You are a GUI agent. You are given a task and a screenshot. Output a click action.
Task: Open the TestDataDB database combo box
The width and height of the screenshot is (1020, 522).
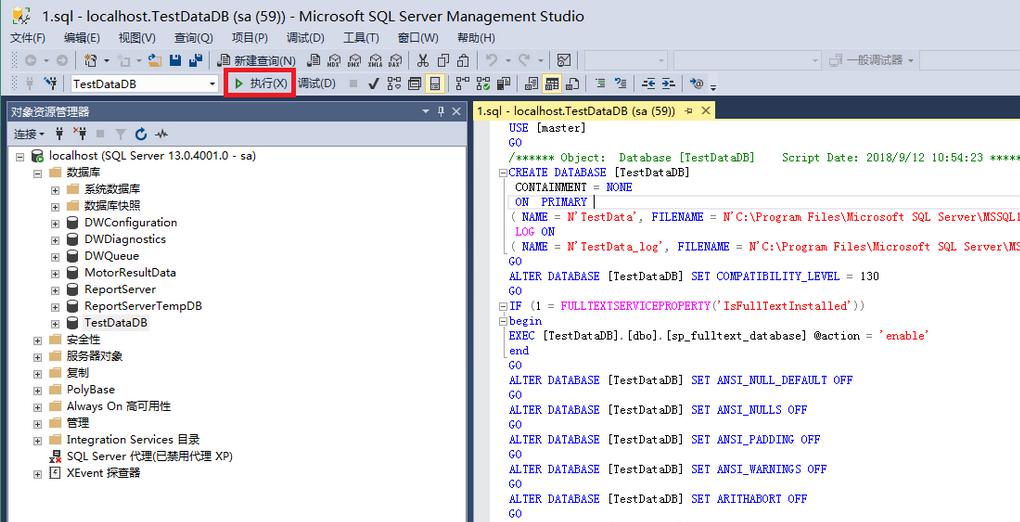(144, 83)
